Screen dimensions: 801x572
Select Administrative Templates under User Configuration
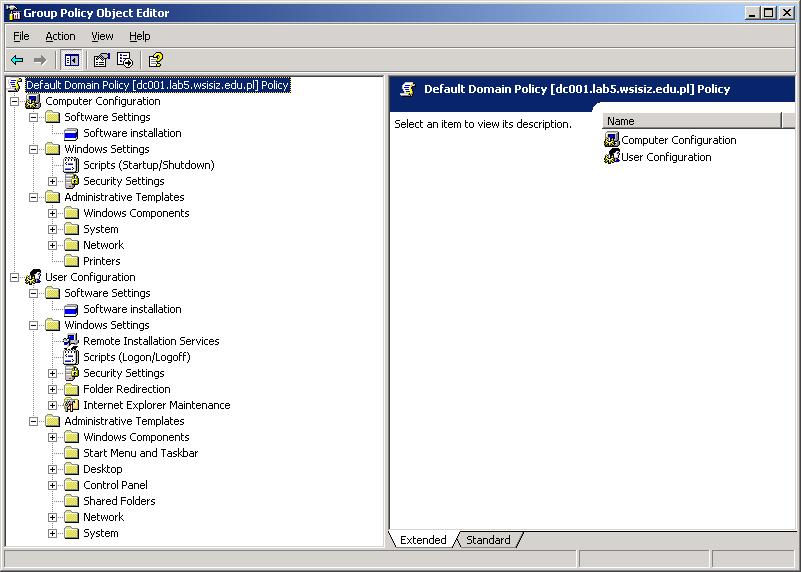[x=124, y=421]
